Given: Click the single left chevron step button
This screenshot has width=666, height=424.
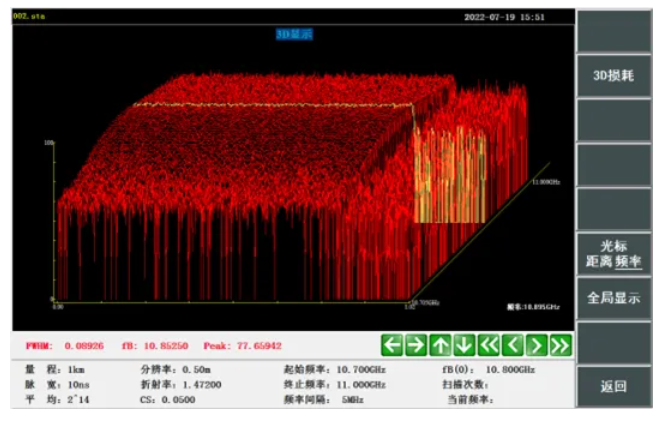Looking at the screenshot, I should coord(513,346).
